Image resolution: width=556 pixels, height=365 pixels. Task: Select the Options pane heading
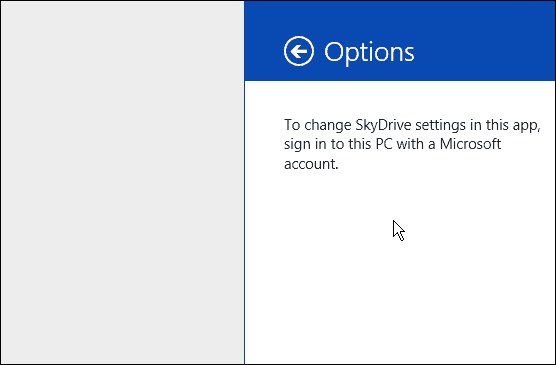[369, 52]
